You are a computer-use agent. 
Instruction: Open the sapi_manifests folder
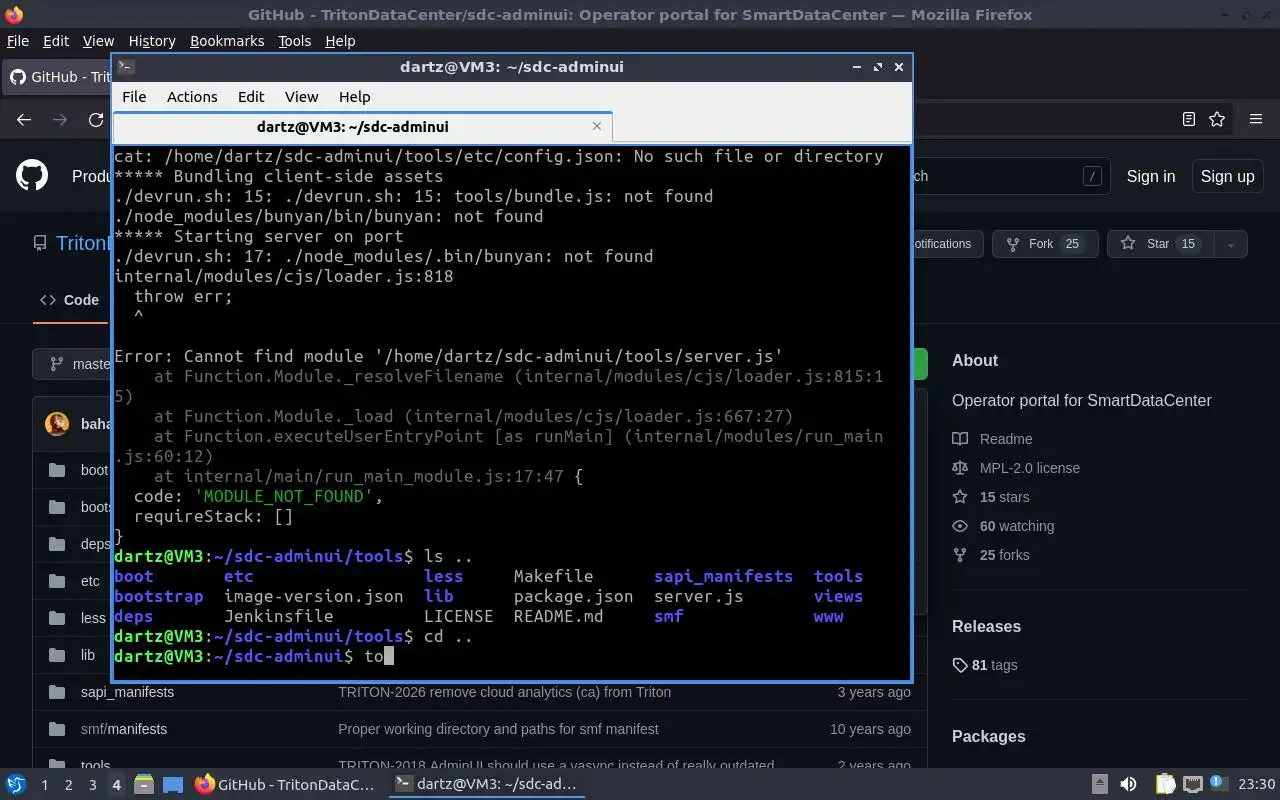tap(127, 692)
